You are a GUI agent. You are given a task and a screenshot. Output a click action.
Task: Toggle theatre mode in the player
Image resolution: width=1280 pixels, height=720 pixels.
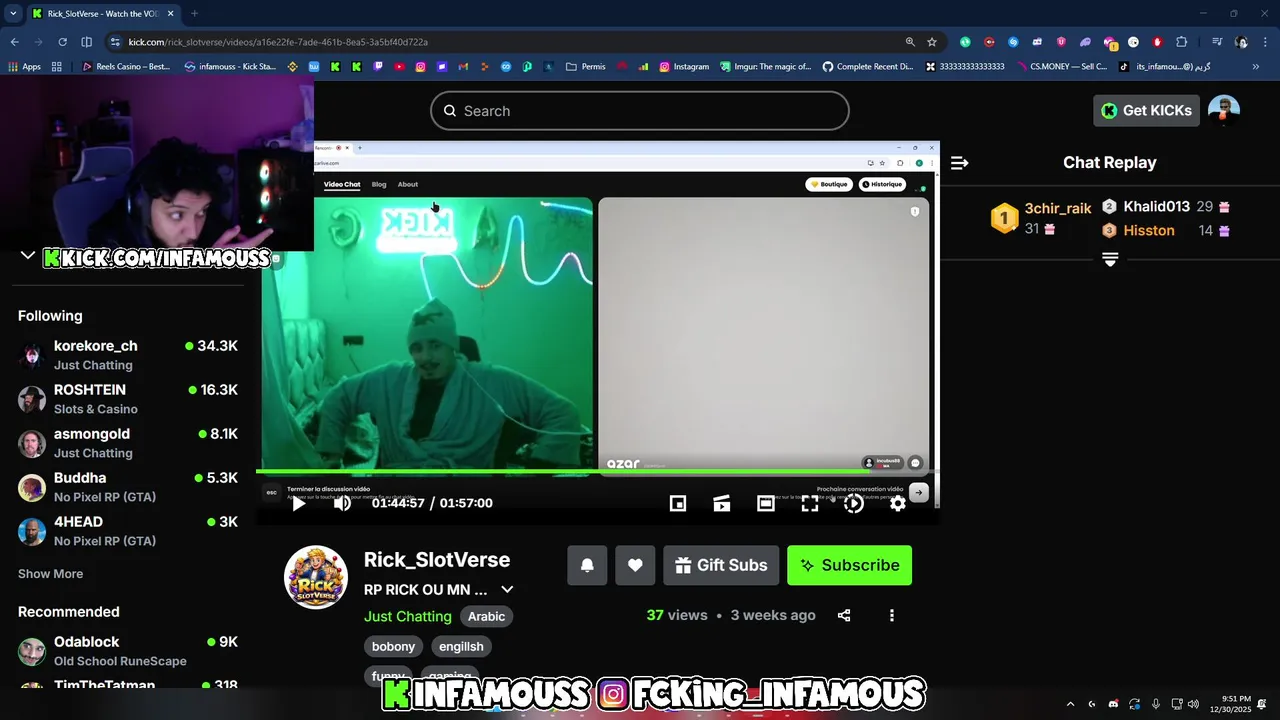766,503
